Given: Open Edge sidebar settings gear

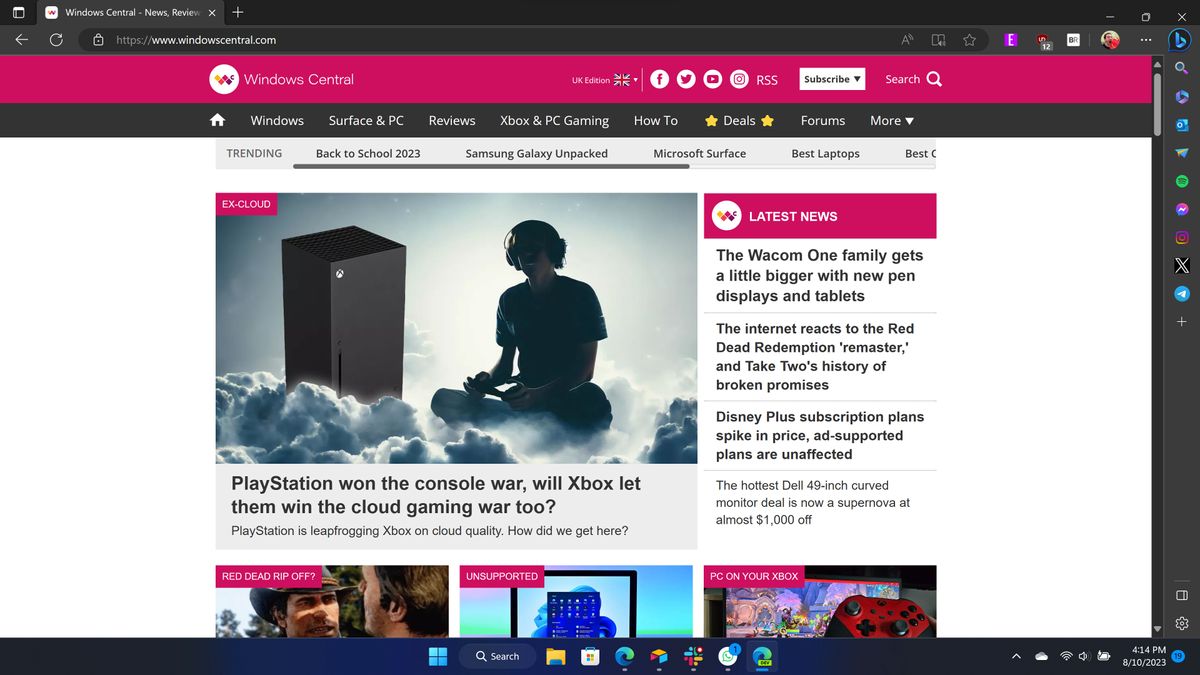Looking at the screenshot, I should pos(1181,623).
